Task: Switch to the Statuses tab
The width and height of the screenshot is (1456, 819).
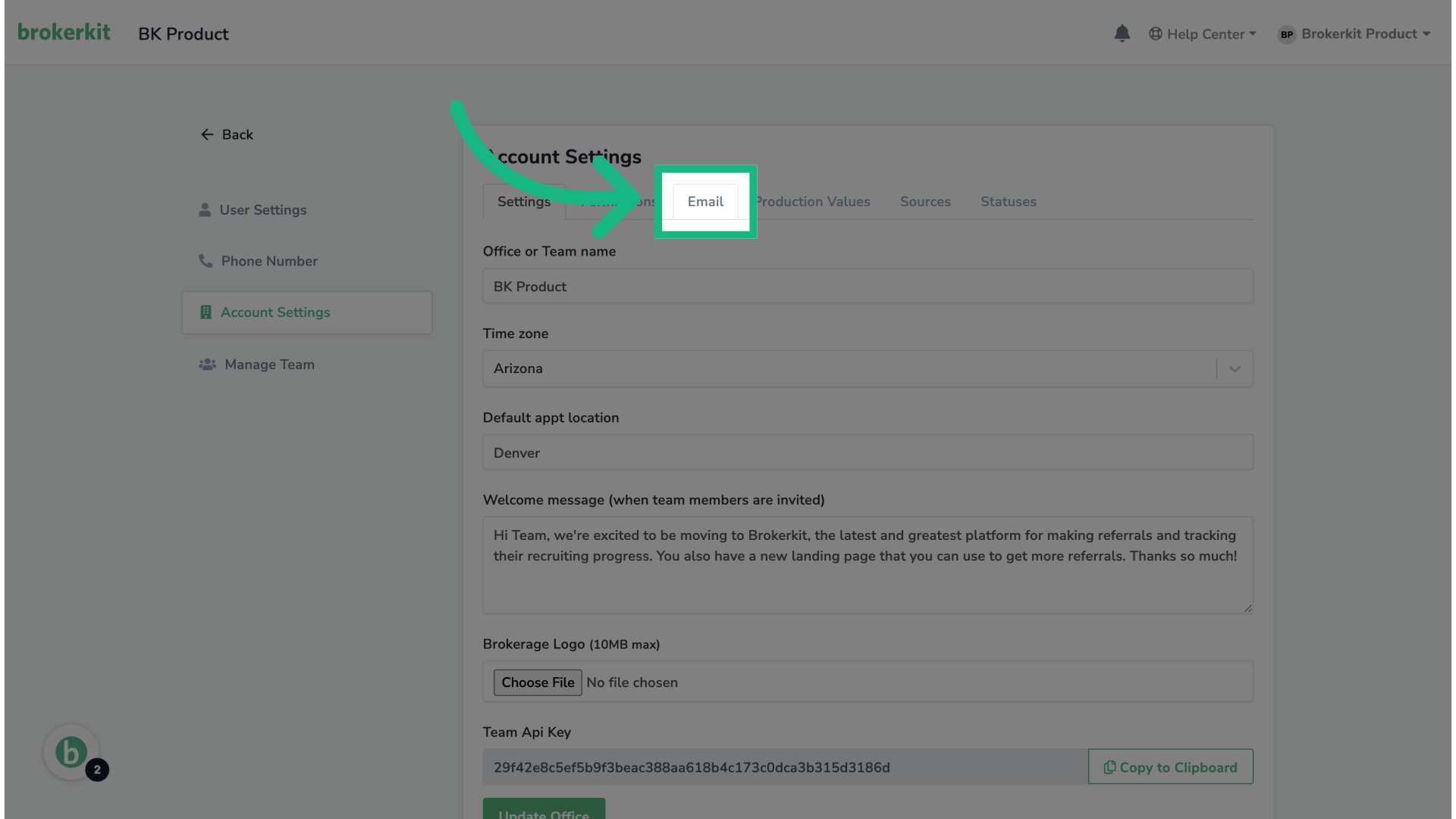Action: coord(1008,202)
